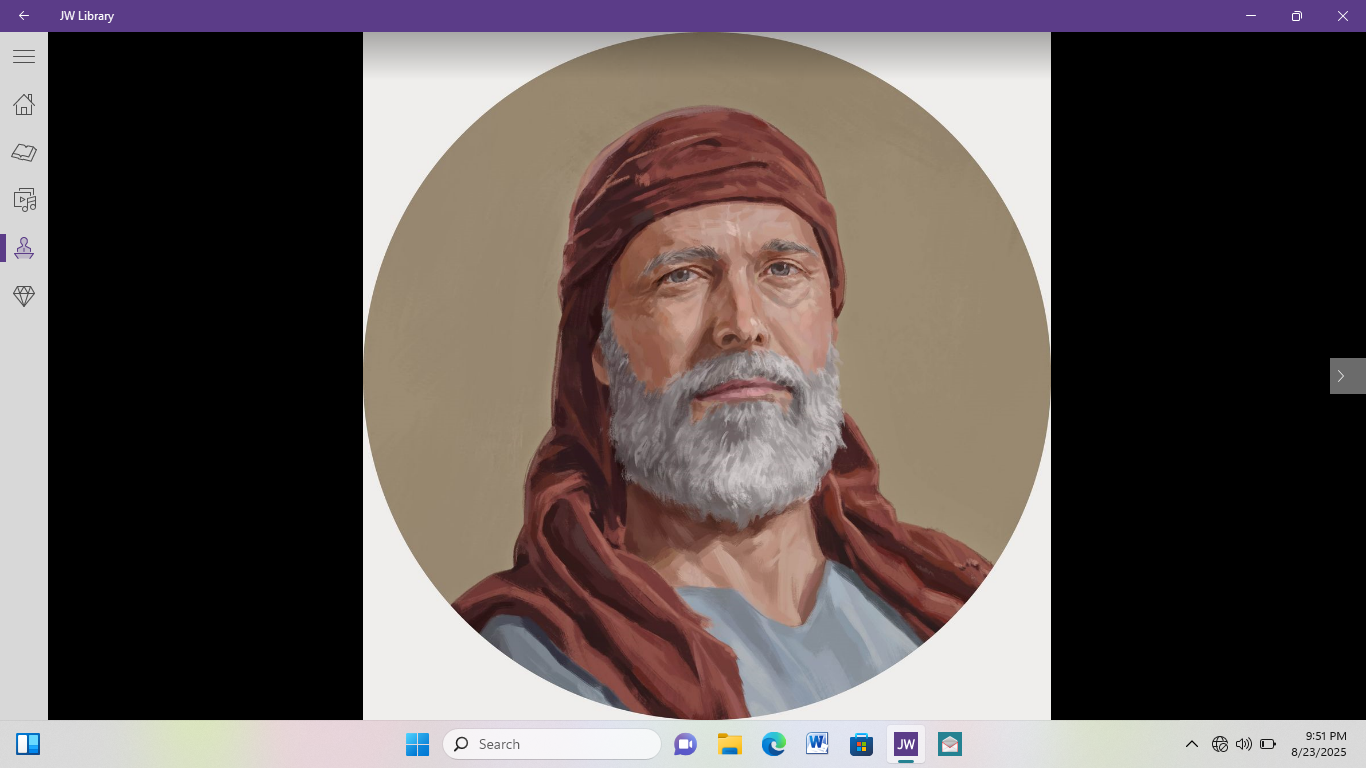
Task: Go to the Home section
Action: pos(24,104)
